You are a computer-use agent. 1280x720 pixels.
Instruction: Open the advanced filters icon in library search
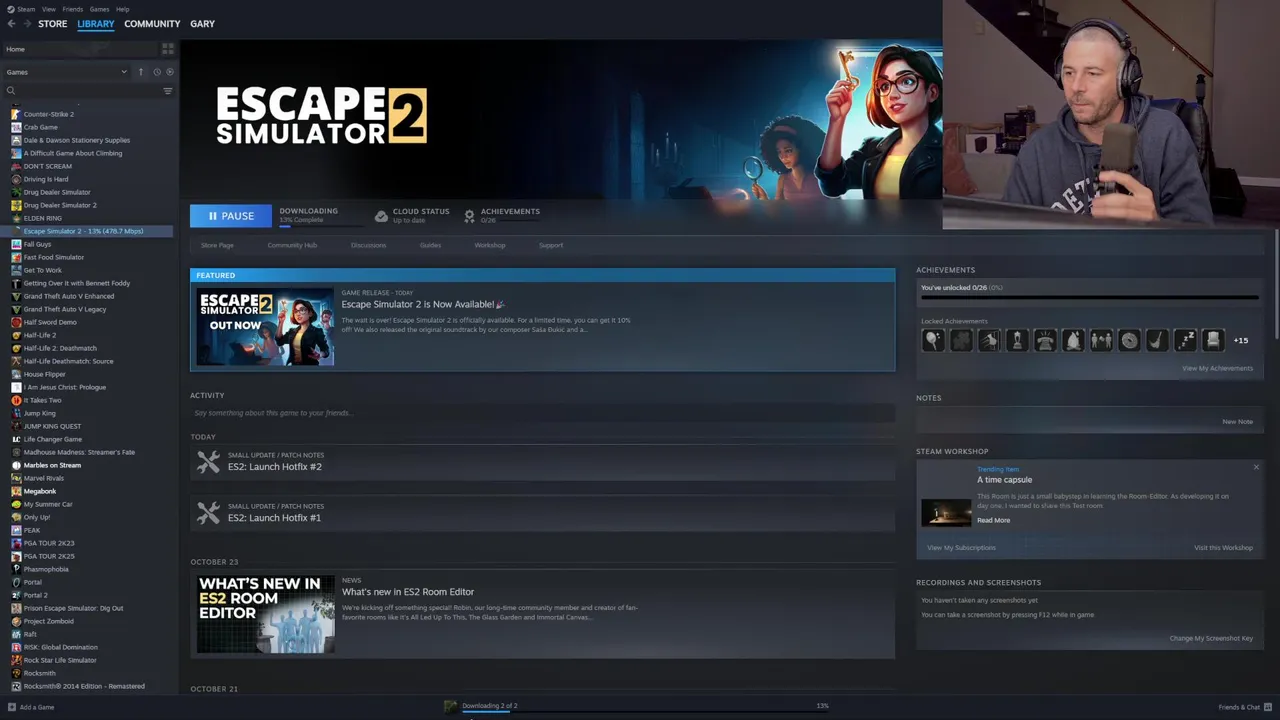[x=168, y=91]
